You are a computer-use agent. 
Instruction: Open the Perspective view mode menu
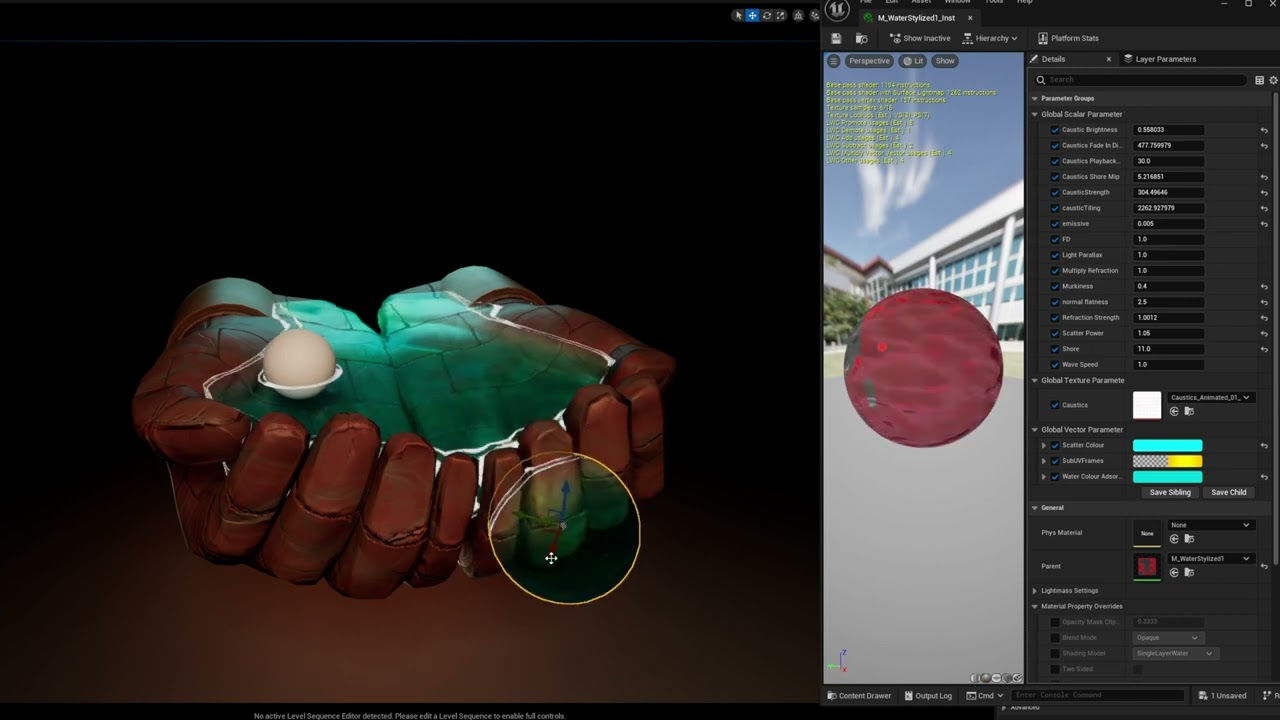(869, 61)
